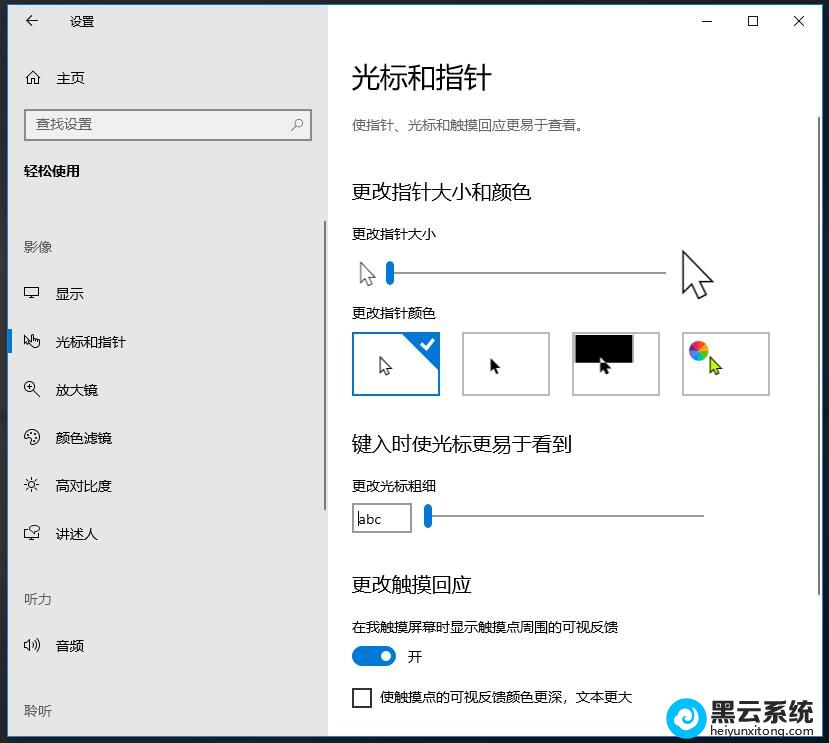The height and width of the screenshot is (743, 829).
Task: Click the back arrow button
Action: [29, 21]
